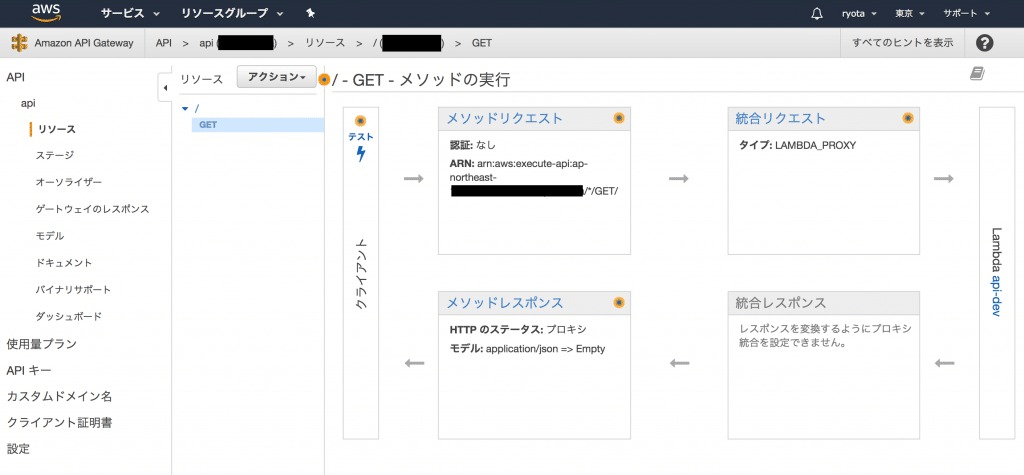Open 設定 in the sidebar
The image size is (1024, 475).
click(18, 450)
